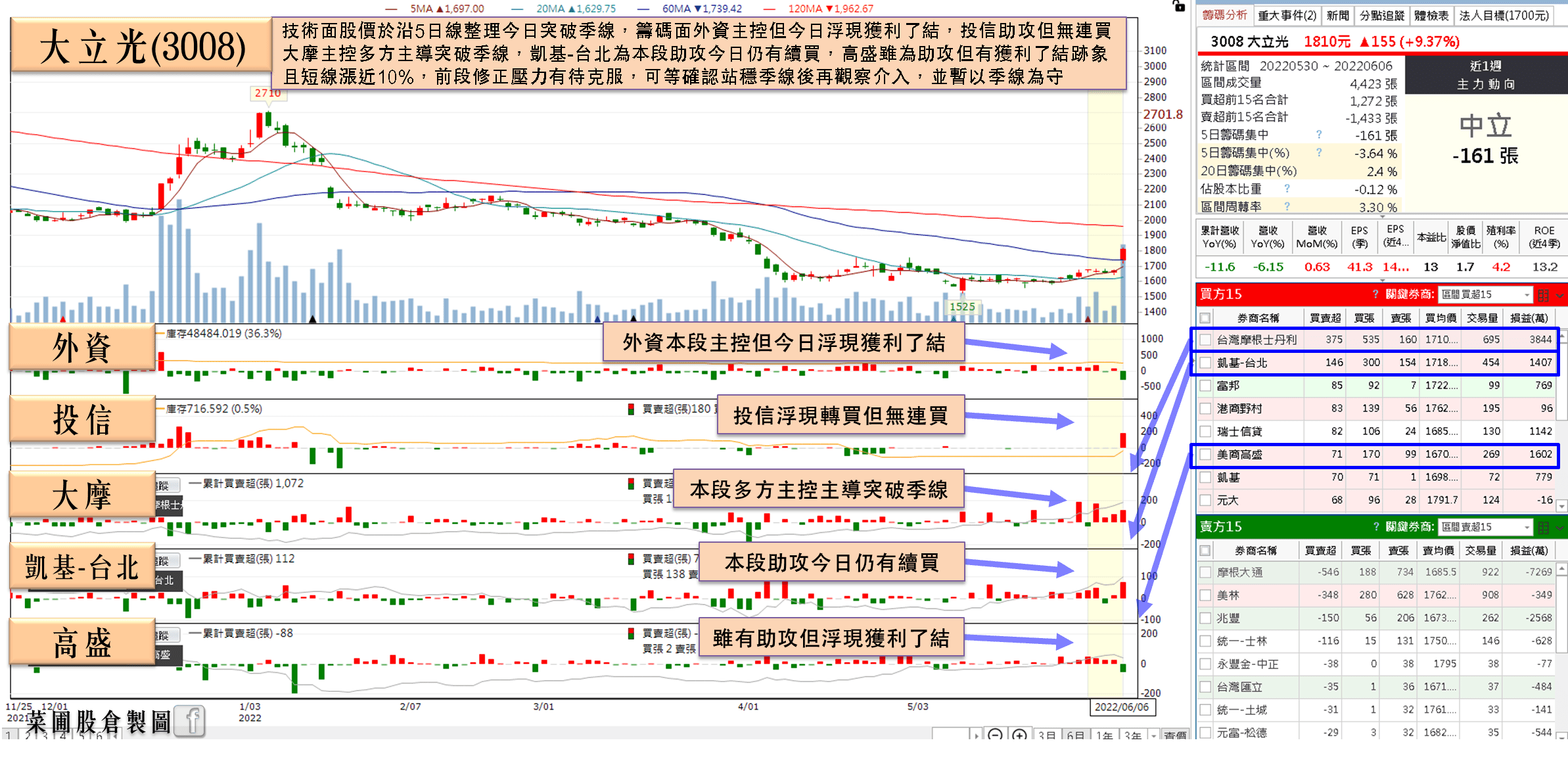Set chart range to 3年

[x=1134, y=735]
